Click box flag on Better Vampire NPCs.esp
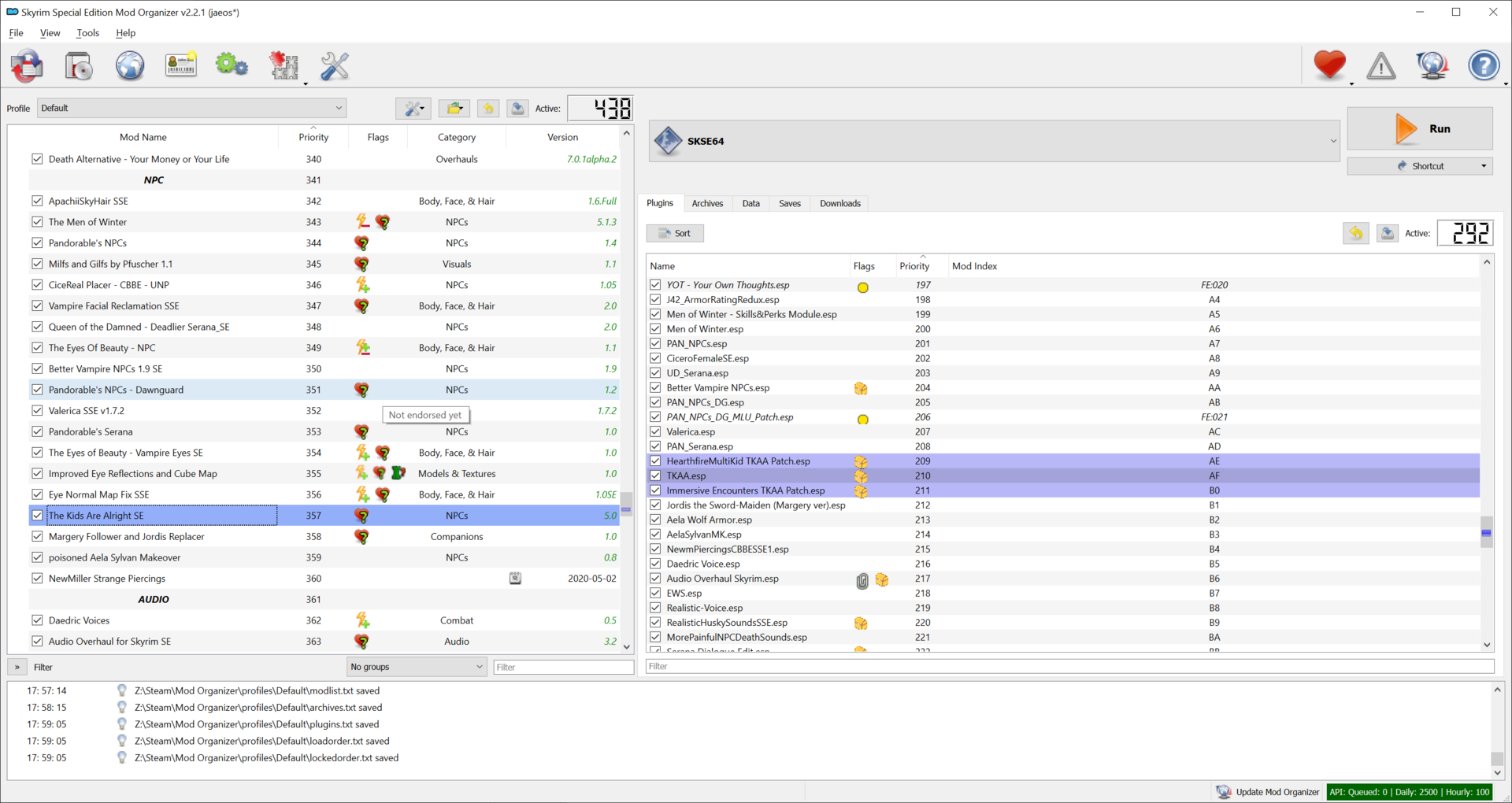Image resolution: width=1512 pixels, height=803 pixels. coord(861,389)
